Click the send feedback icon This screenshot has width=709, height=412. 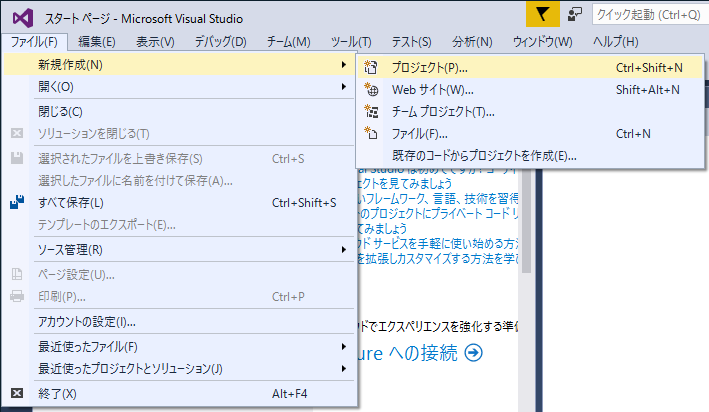pos(575,14)
